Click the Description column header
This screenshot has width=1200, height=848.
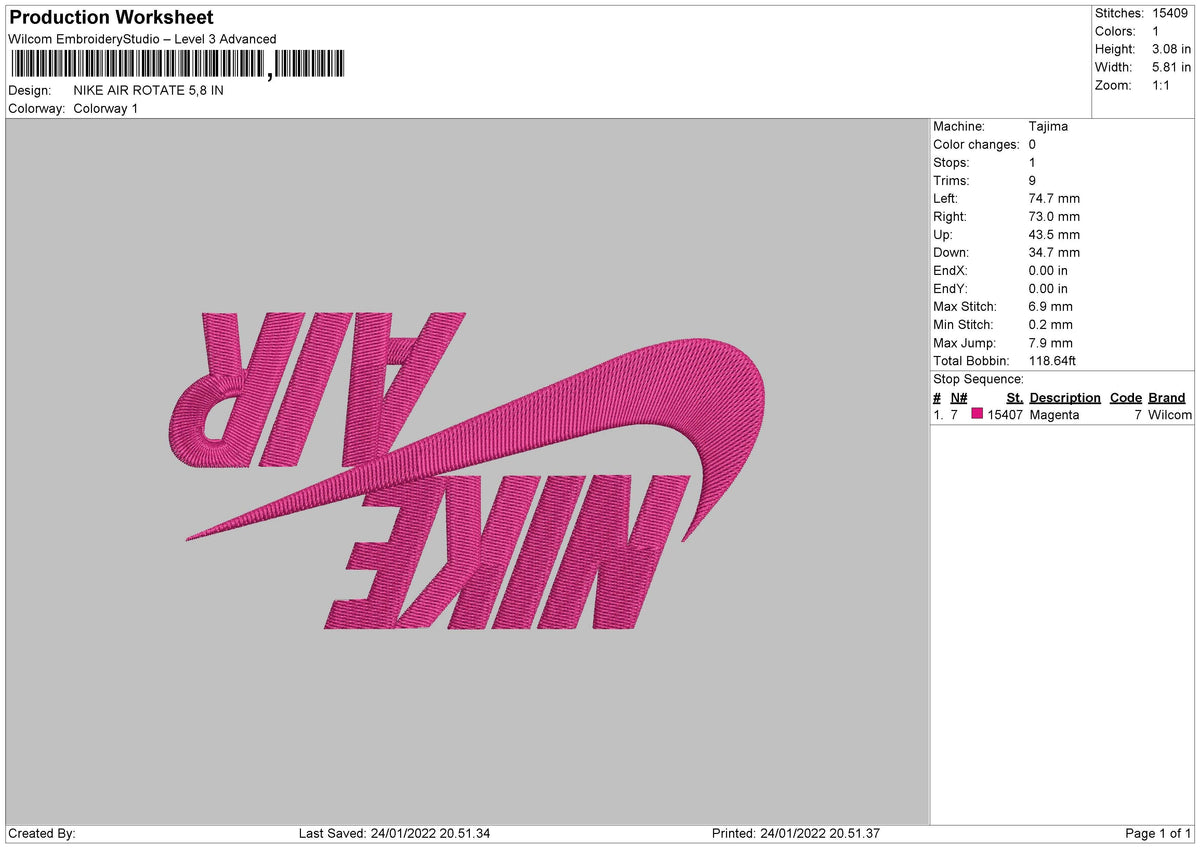click(x=1065, y=397)
